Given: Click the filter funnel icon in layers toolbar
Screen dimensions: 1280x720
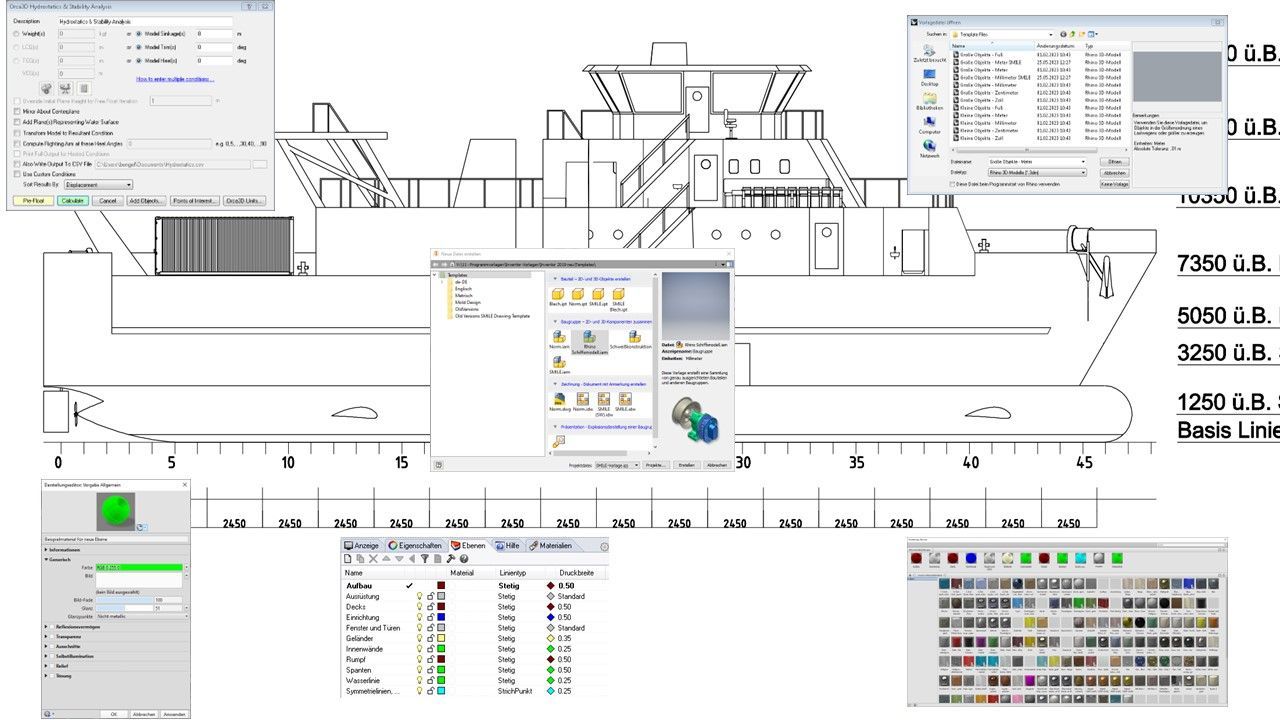Looking at the screenshot, I should tap(424, 559).
